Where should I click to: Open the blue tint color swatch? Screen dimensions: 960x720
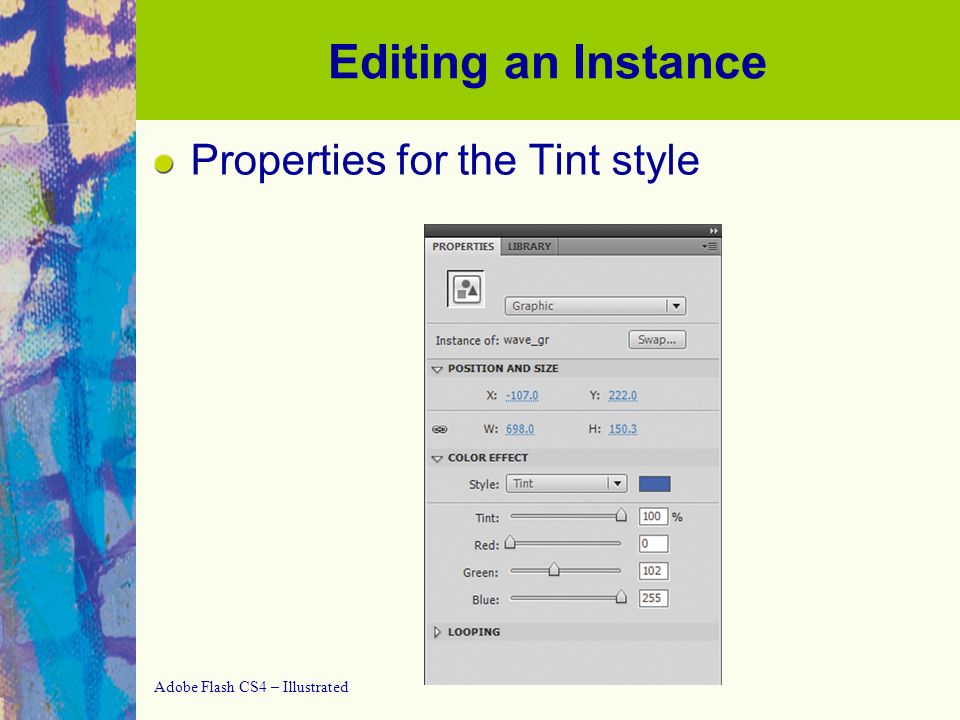coord(654,484)
